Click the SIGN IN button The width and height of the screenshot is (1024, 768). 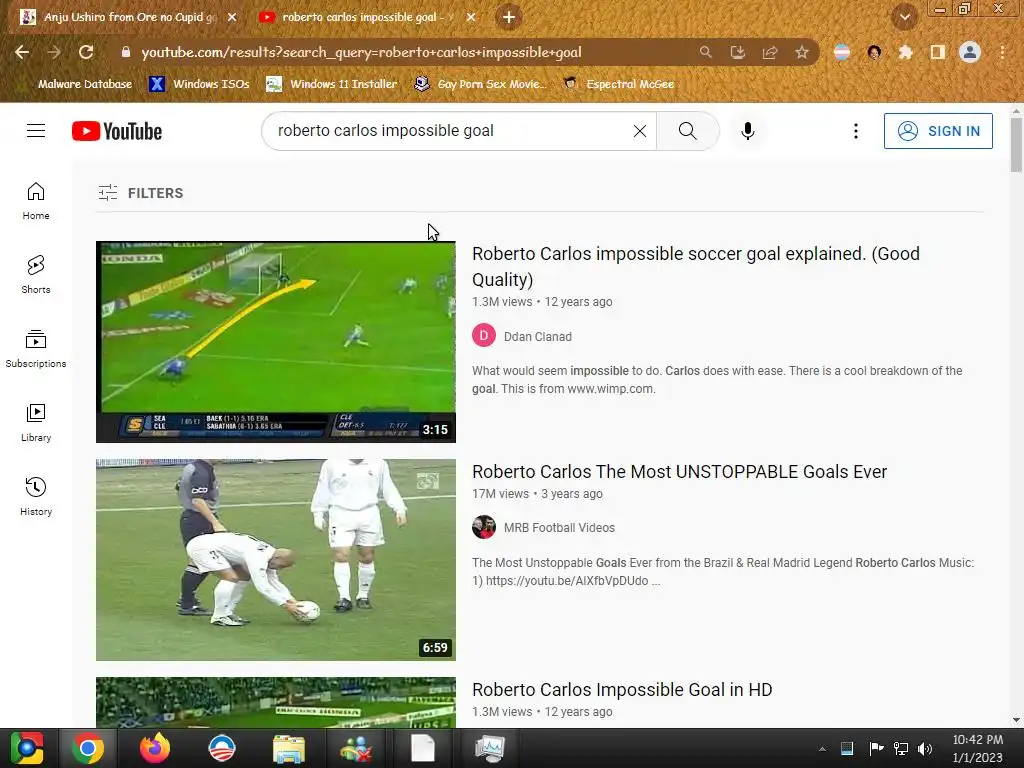coord(938,131)
